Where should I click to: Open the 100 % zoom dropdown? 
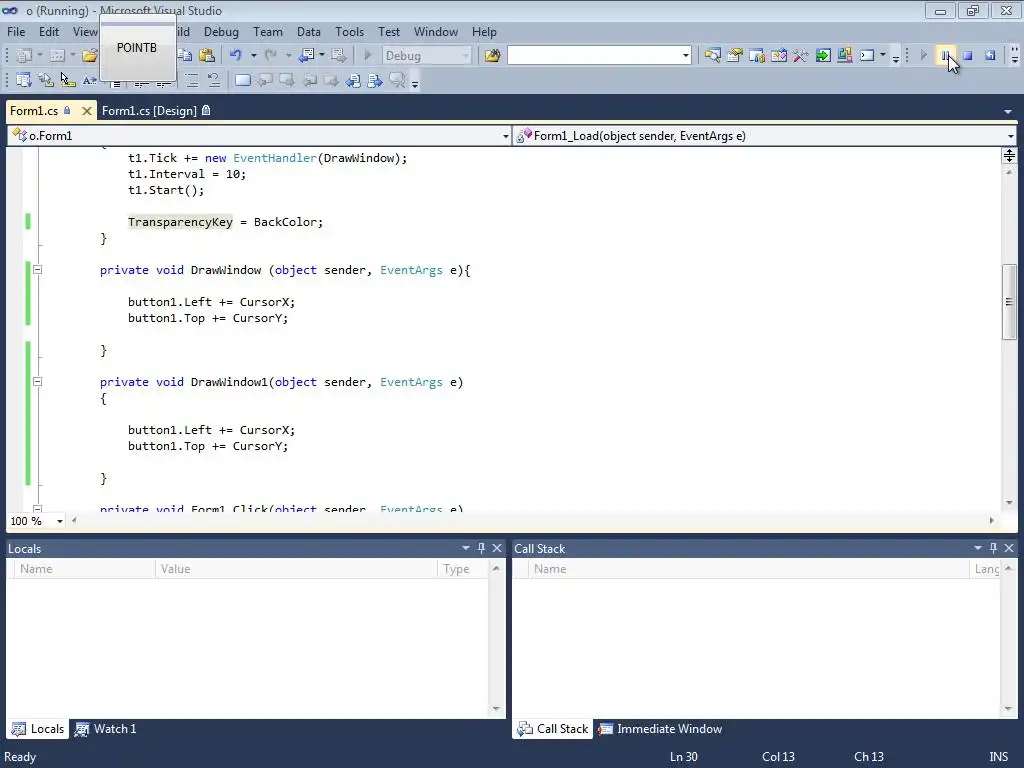59,521
